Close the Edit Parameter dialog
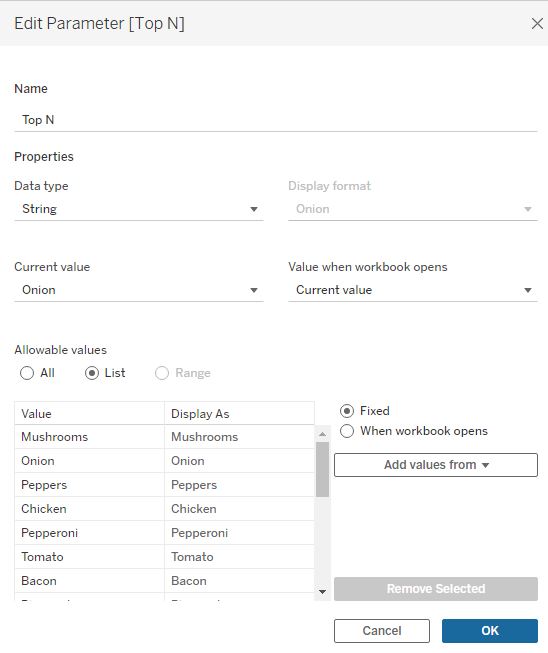This screenshot has width=548, height=653. tap(537, 23)
